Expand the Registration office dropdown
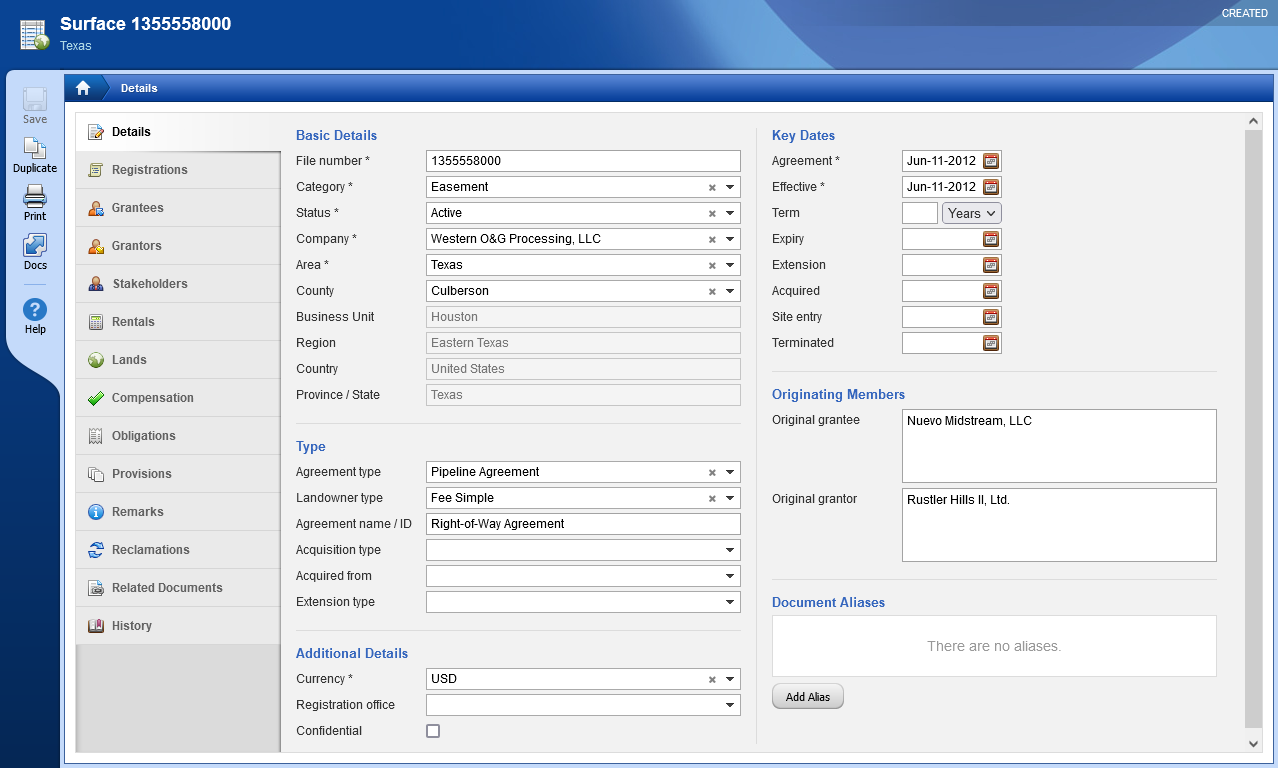Viewport: 1278px width, 768px height. tap(731, 704)
